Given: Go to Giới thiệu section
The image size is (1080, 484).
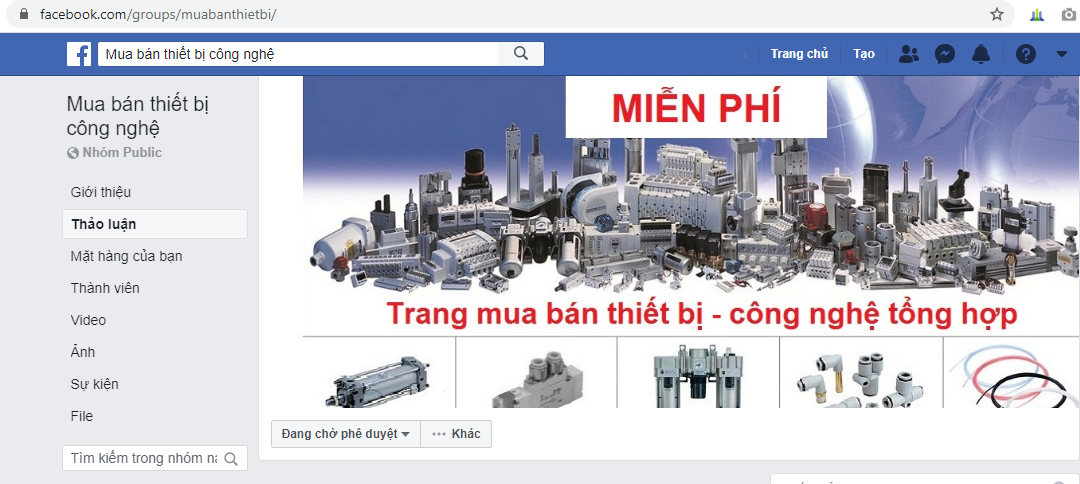Looking at the screenshot, I should click(101, 192).
